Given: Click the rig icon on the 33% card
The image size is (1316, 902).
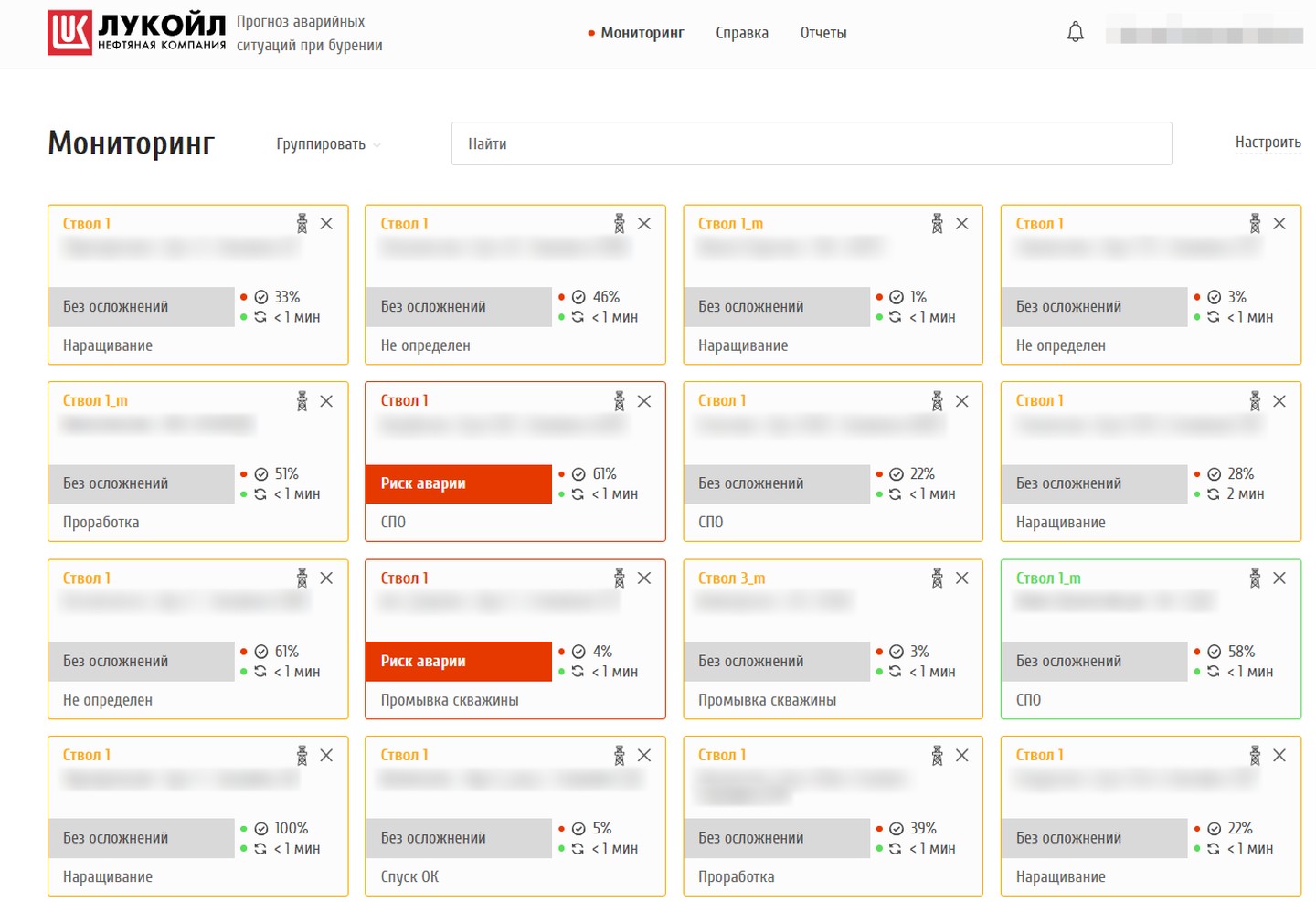Looking at the screenshot, I should pyautogui.click(x=302, y=224).
